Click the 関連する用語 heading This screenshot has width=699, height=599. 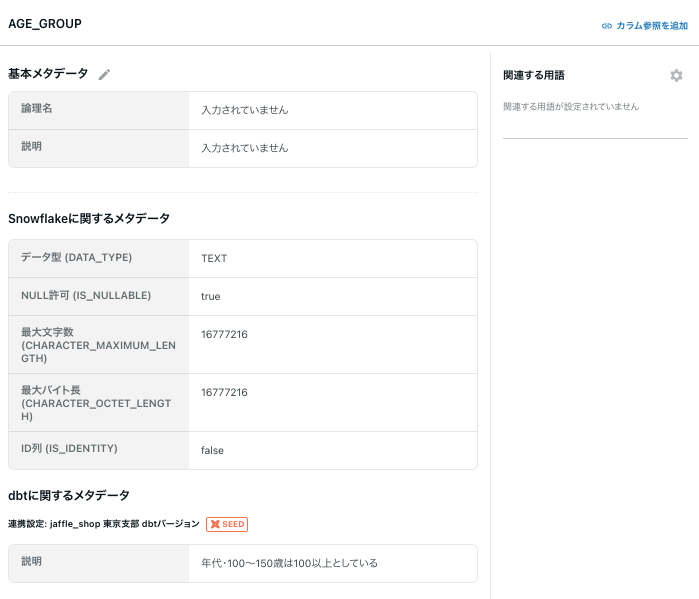534,75
